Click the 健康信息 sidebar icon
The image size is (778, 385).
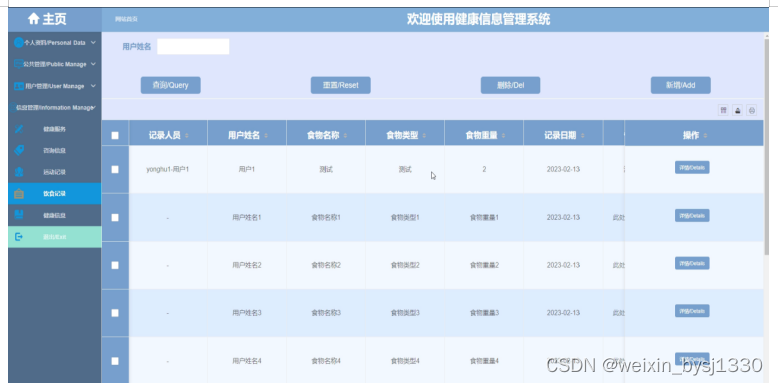(x=19, y=215)
